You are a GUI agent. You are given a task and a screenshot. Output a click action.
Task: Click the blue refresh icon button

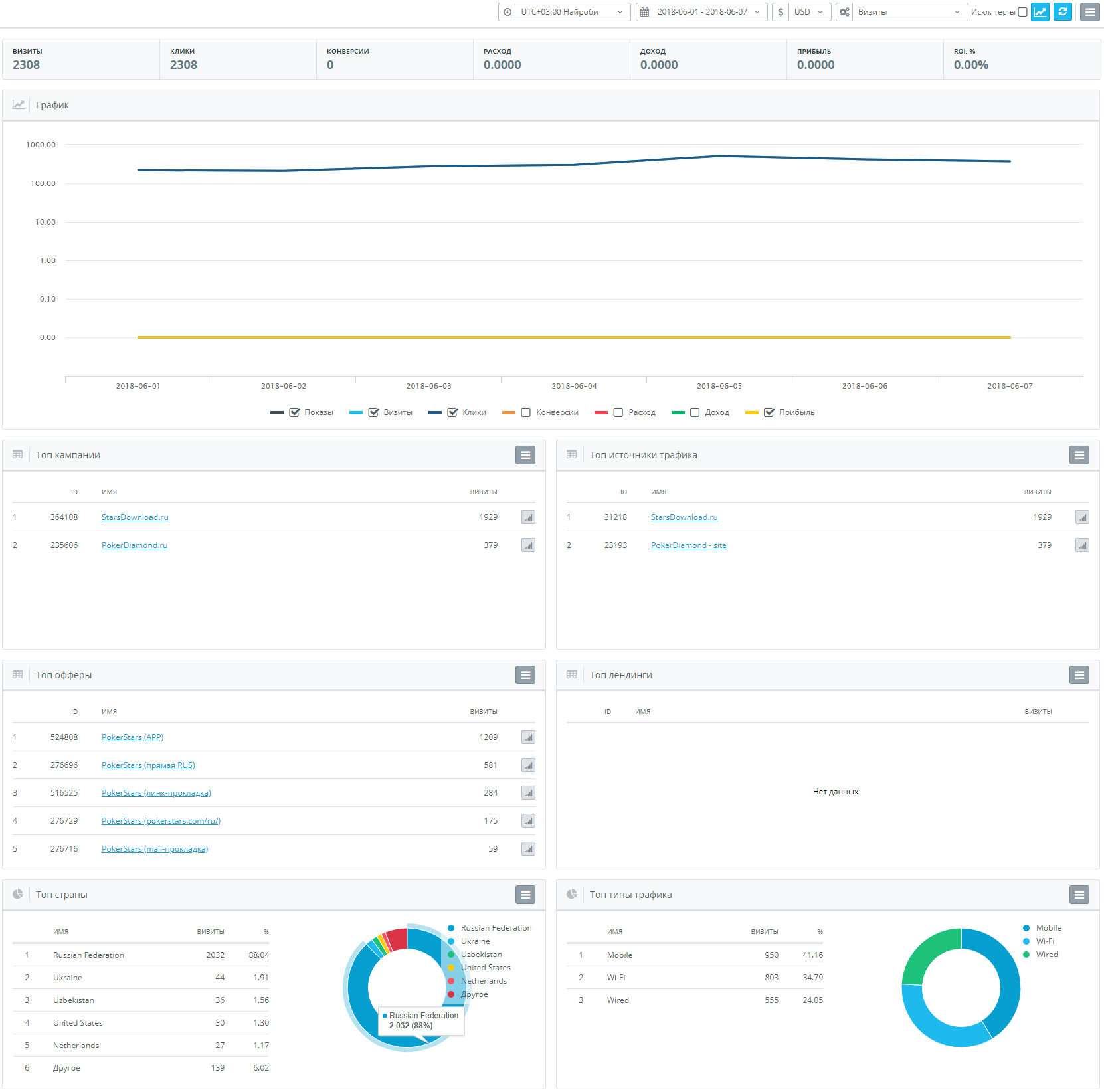pyautogui.click(x=1063, y=12)
